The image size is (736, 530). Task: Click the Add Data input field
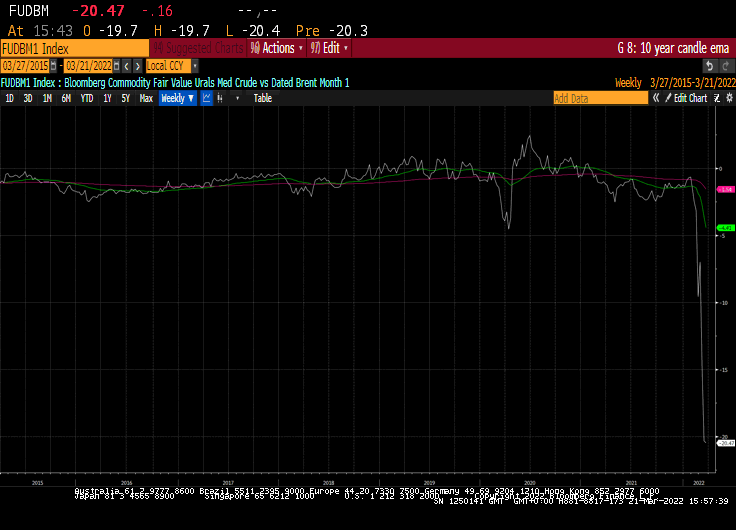tap(600, 98)
